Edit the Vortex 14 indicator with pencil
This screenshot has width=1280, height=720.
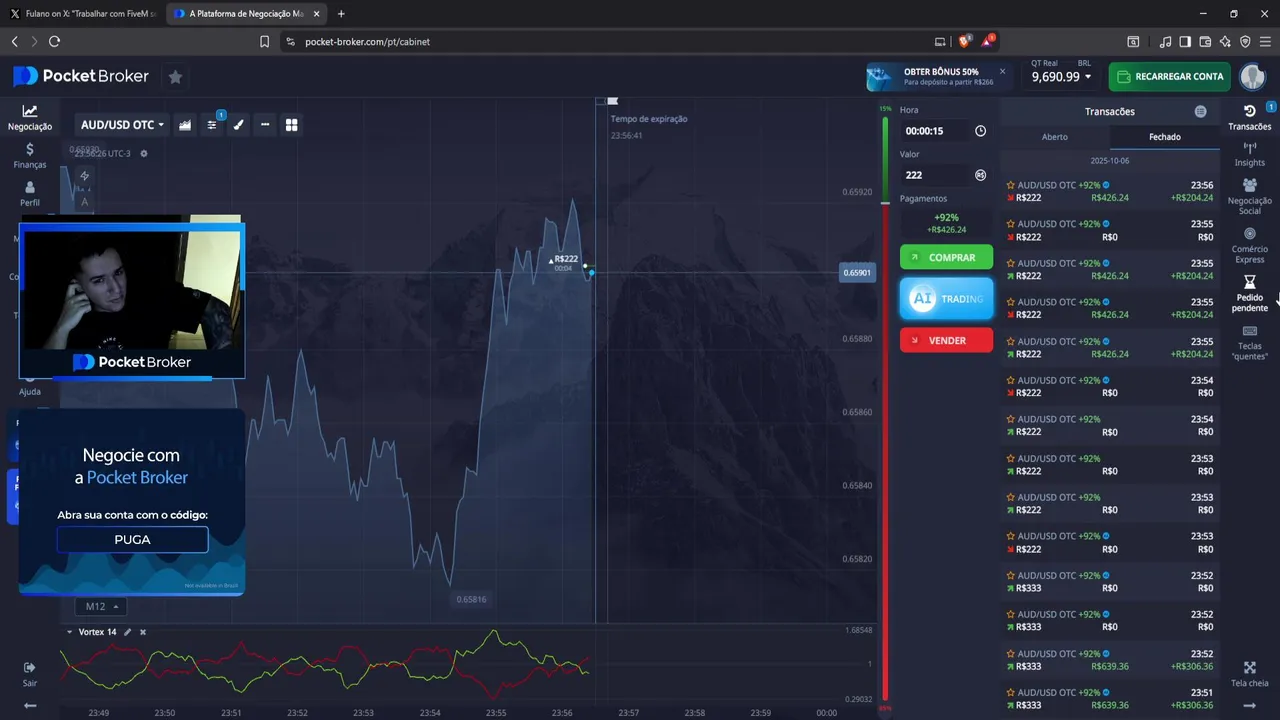(x=127, y=632)
